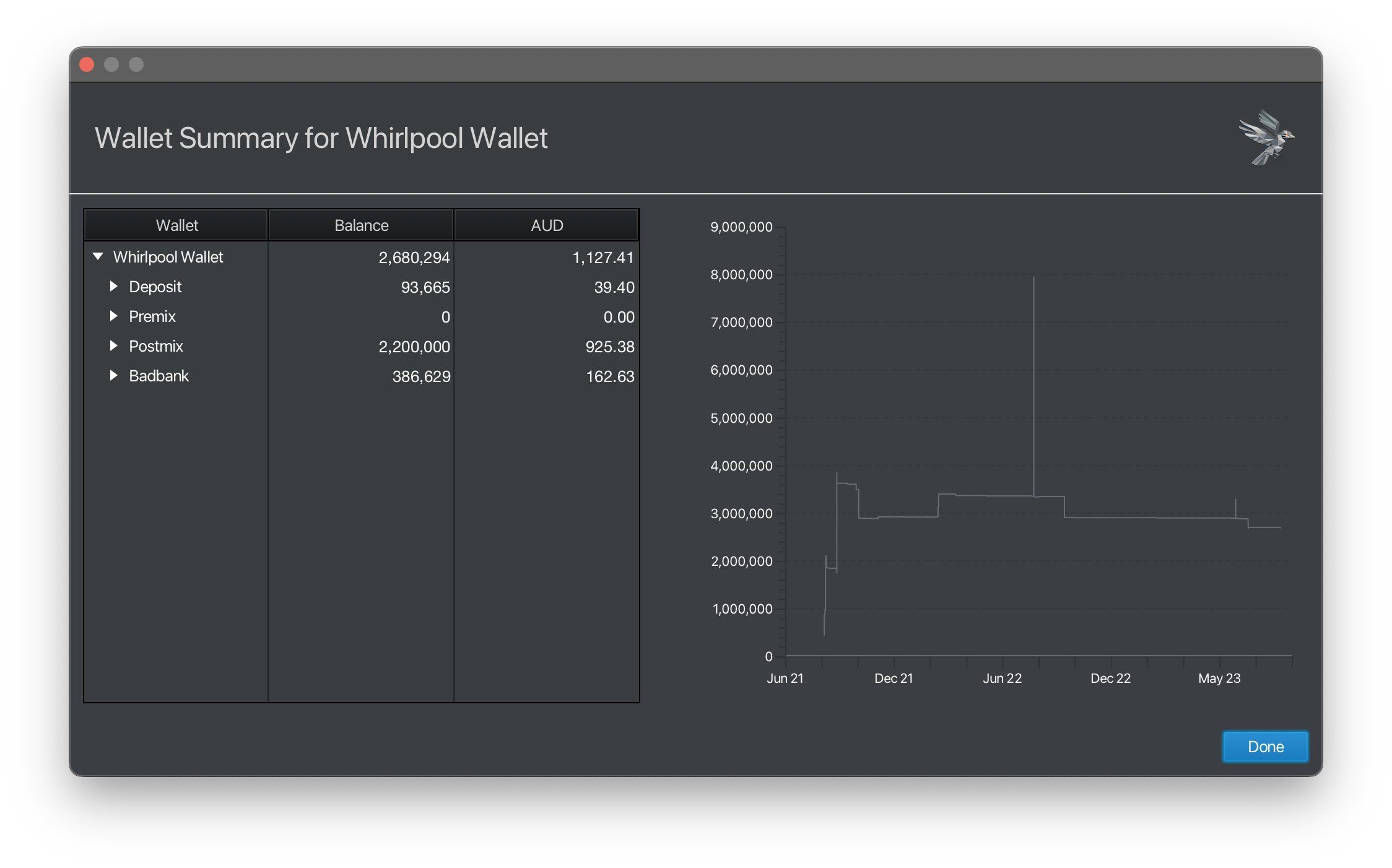Click the AUD column header

[x=547, y=225]
